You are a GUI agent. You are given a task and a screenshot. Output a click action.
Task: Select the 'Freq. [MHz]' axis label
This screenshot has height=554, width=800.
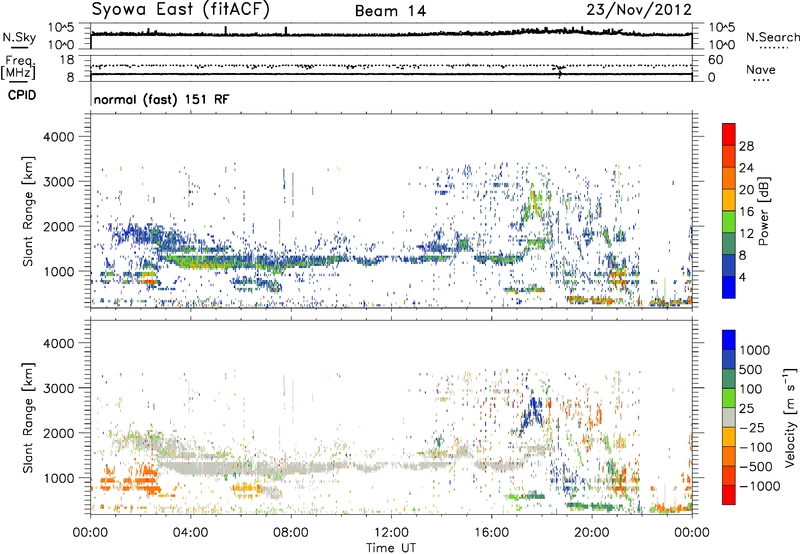point(18,67)
